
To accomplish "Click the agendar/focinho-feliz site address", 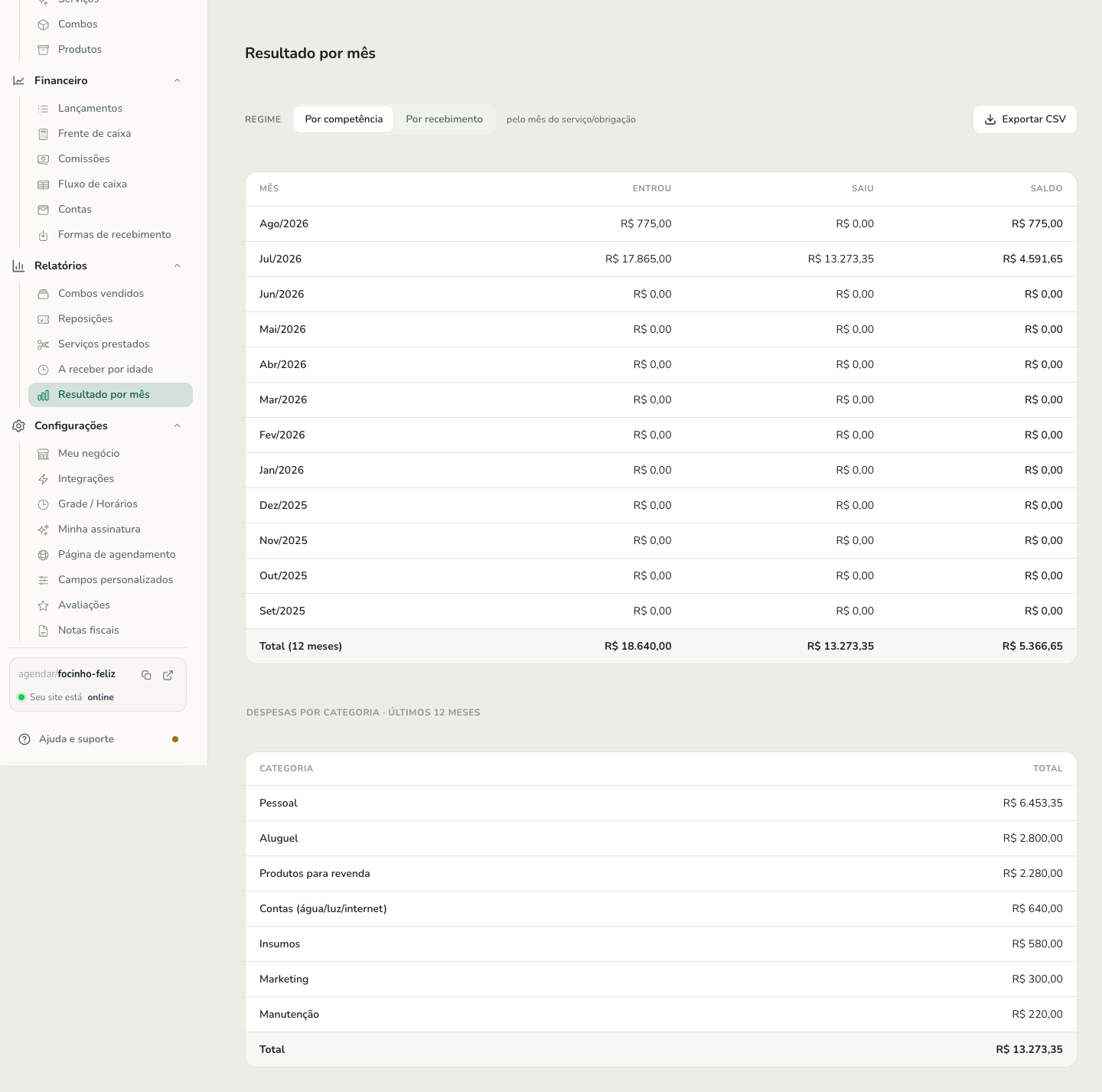I will tap(67, 674).
